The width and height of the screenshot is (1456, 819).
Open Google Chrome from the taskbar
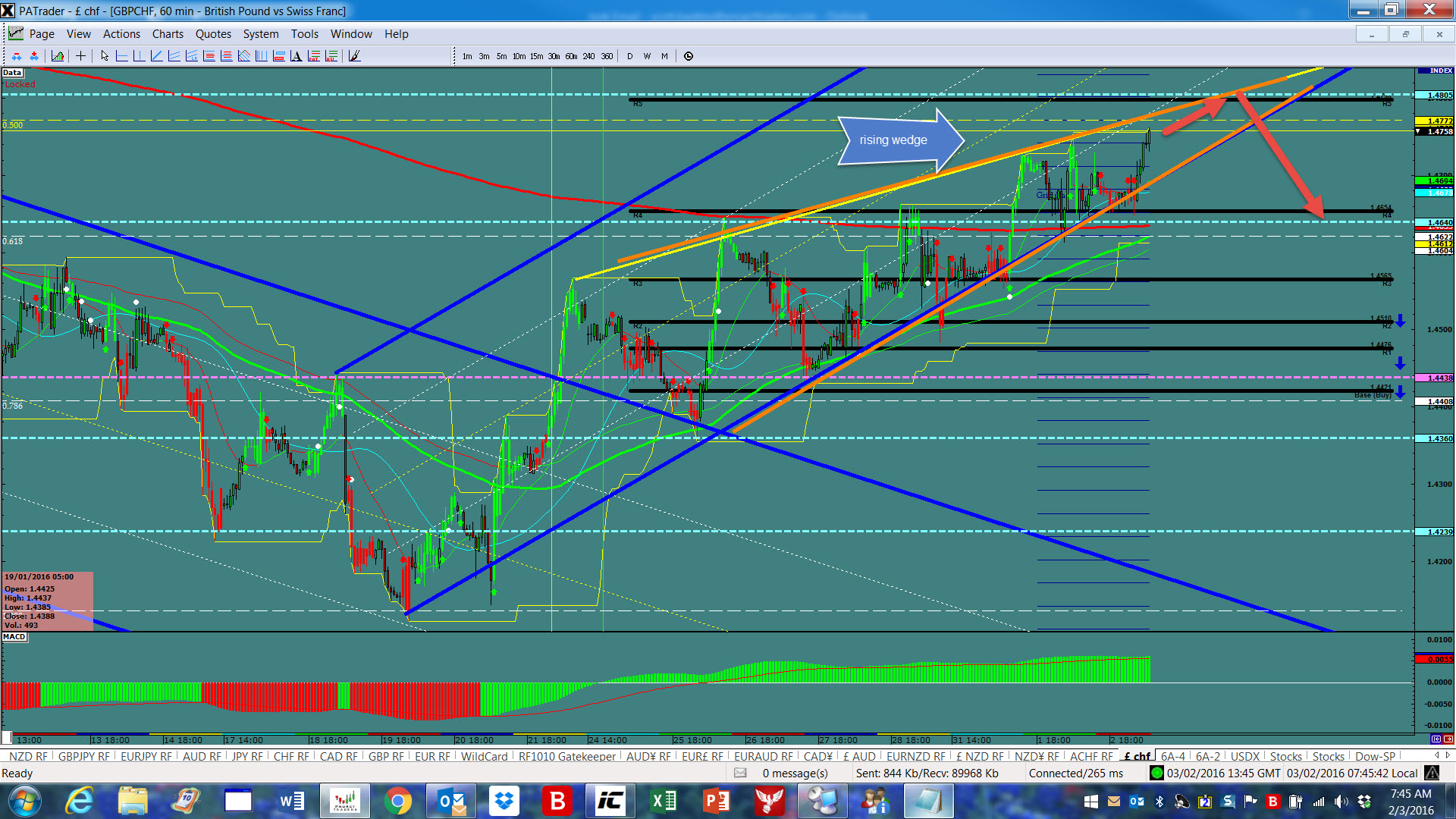pos(397,801)
